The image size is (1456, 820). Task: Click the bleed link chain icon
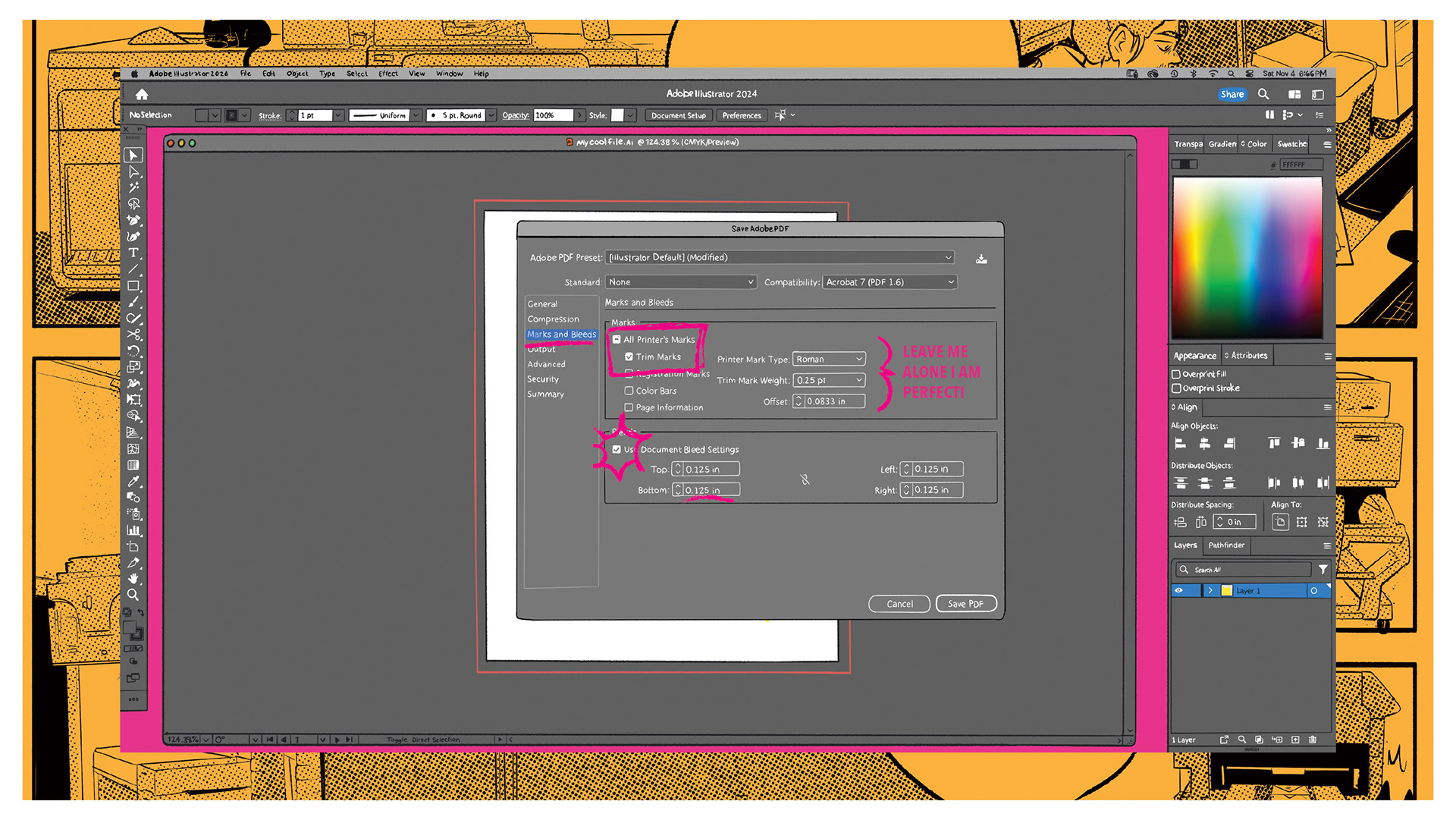(x=805, y=479)
